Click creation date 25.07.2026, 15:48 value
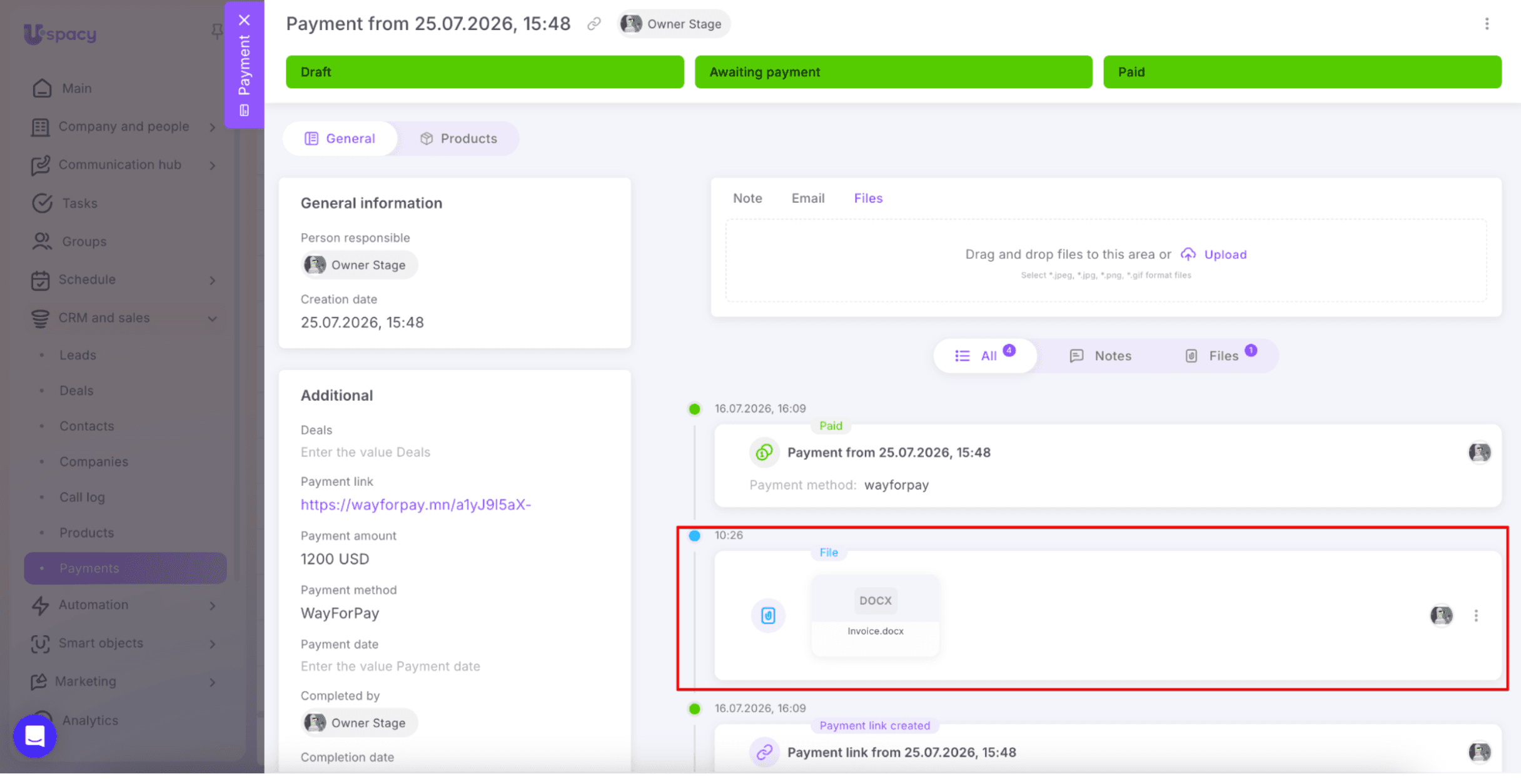1521x784 pixels. 362,323
